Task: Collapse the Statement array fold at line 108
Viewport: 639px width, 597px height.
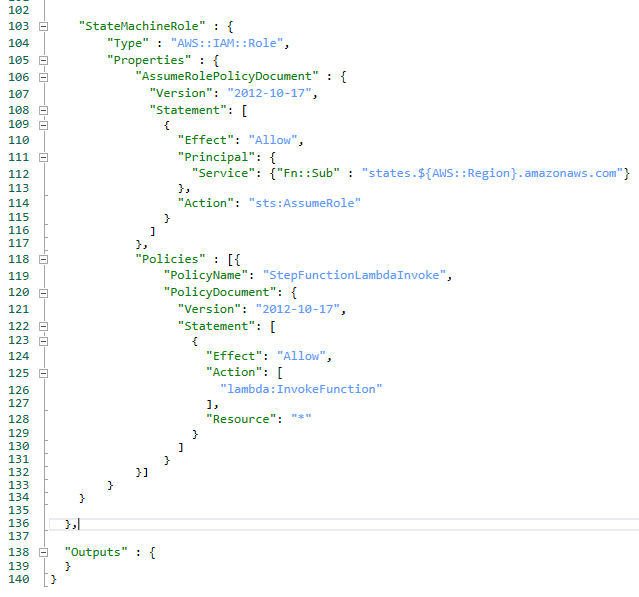Action: pyautogui.click(x=44, y=110)
